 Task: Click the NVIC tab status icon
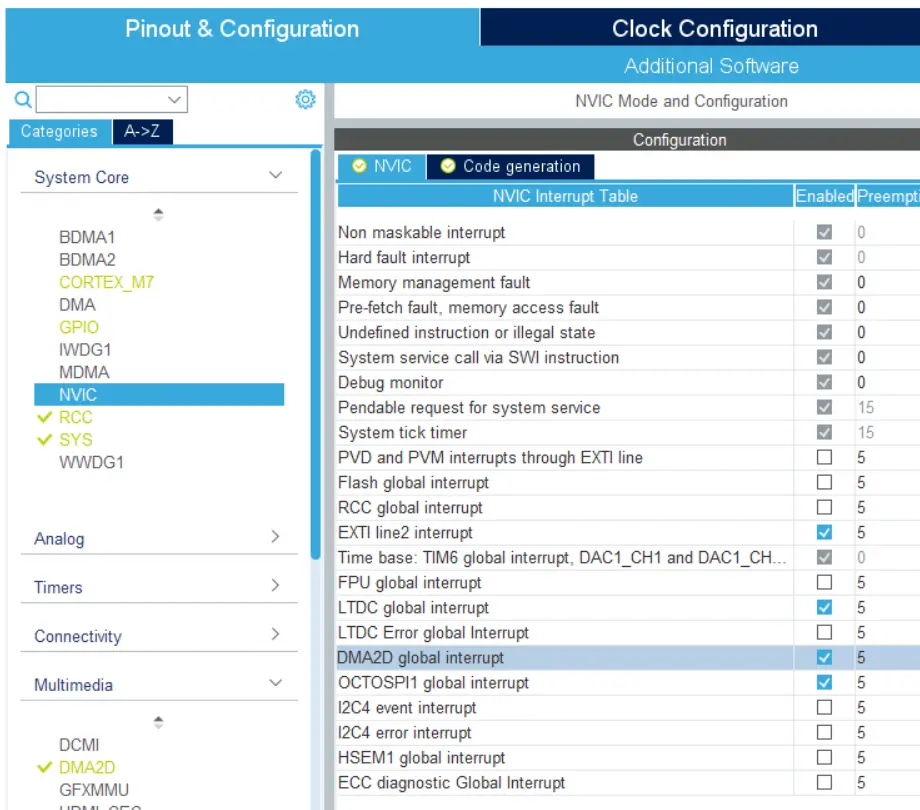(359, 167)
